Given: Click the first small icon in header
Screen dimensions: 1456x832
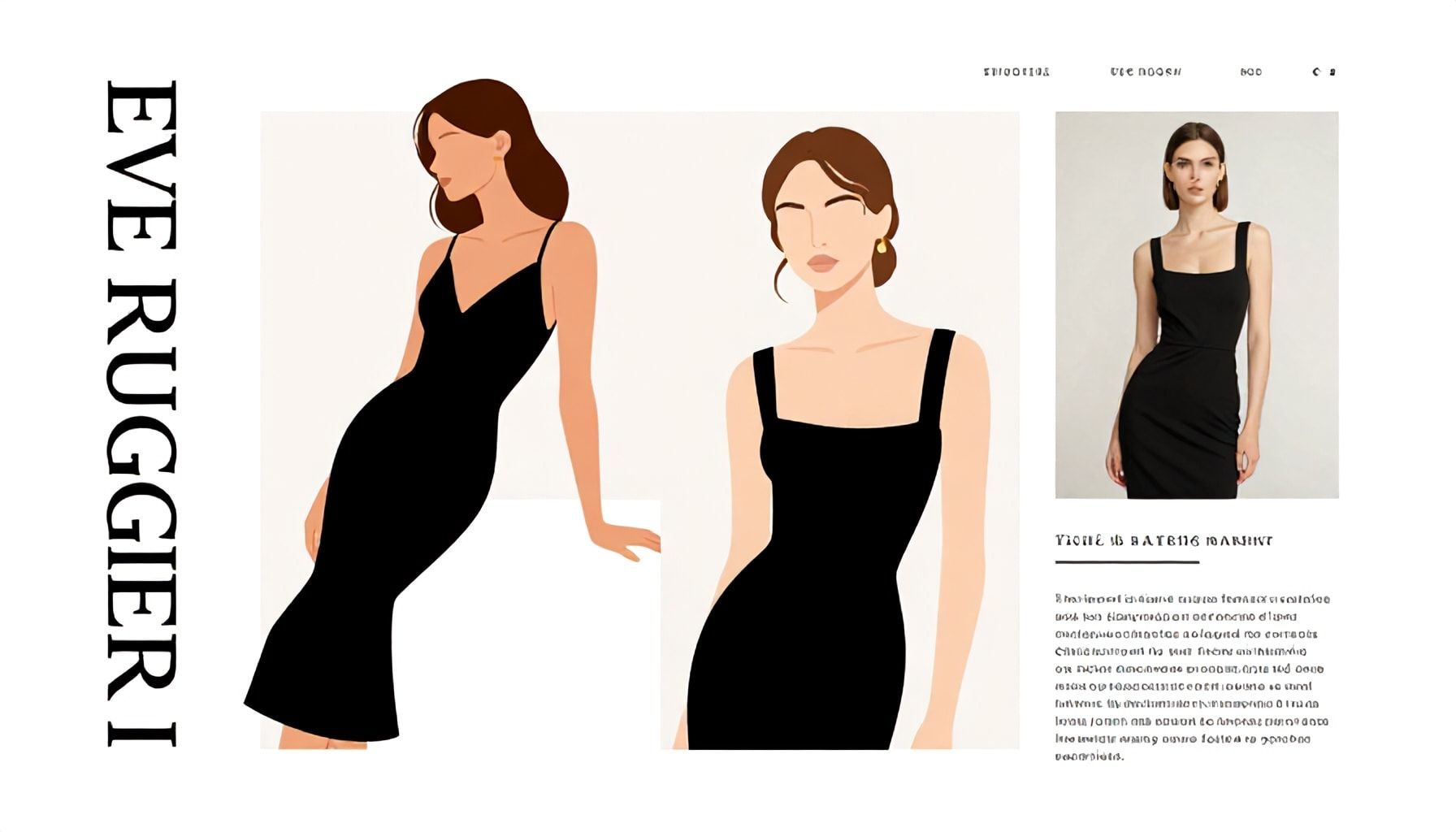Looking at the screenshot, I should [1316, 72].
